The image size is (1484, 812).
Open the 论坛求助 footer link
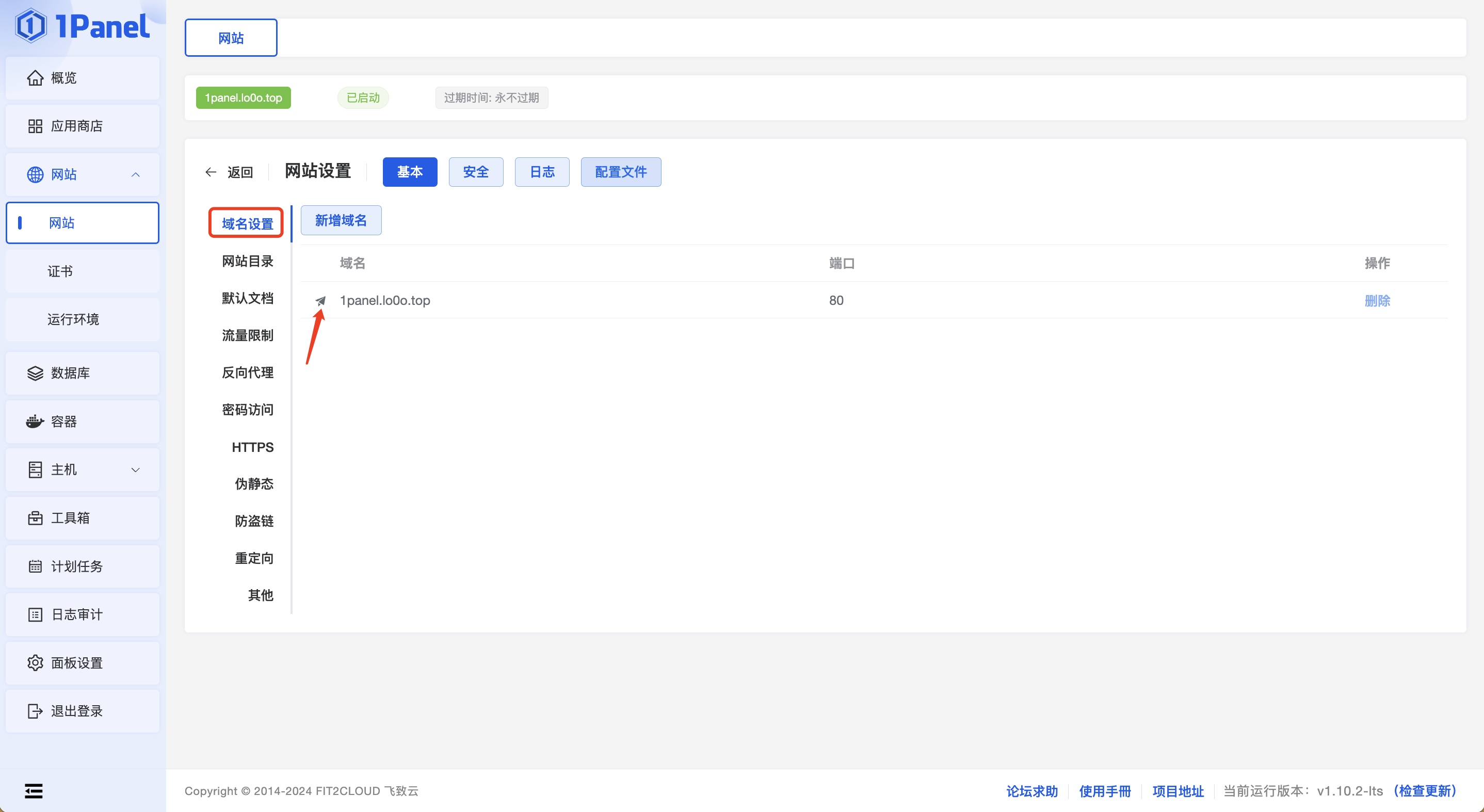click(x=1033, y=791)
